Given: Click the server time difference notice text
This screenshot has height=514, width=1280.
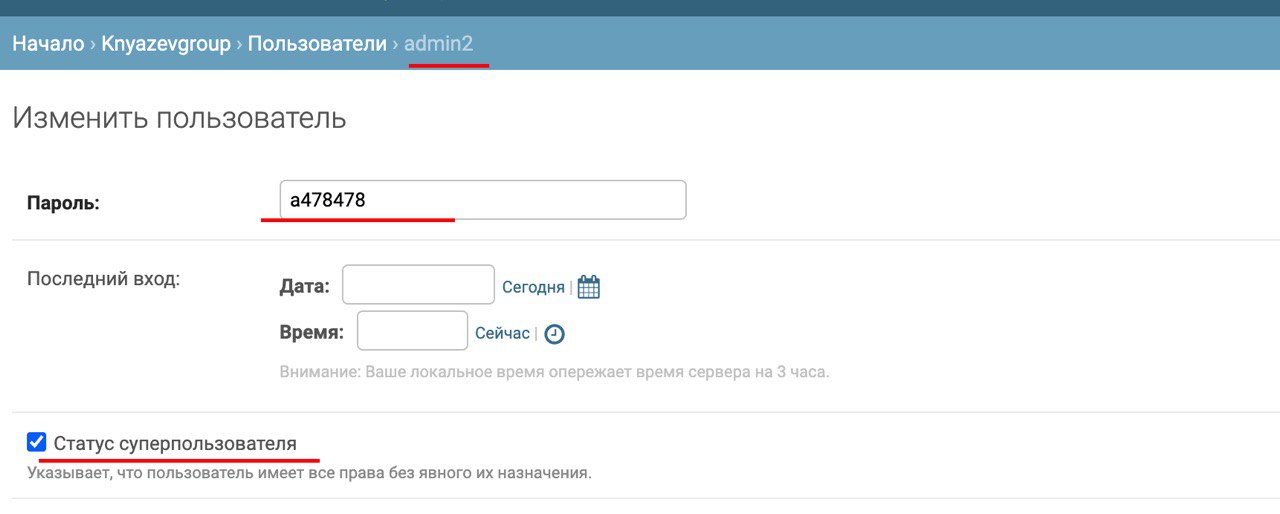Looking at the screenshot, I should point(555,372).
